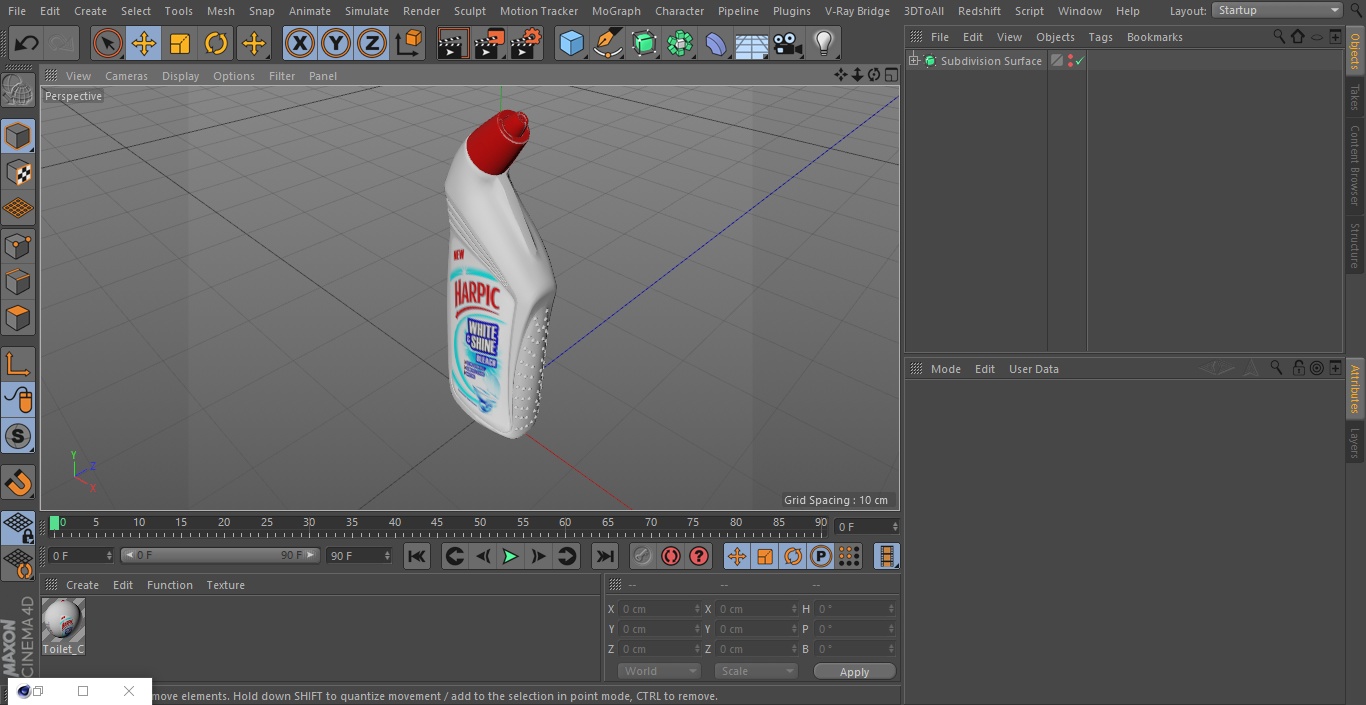Switch to Structure side tab
Screen dimensions: 1366x705
(1355, 246)
